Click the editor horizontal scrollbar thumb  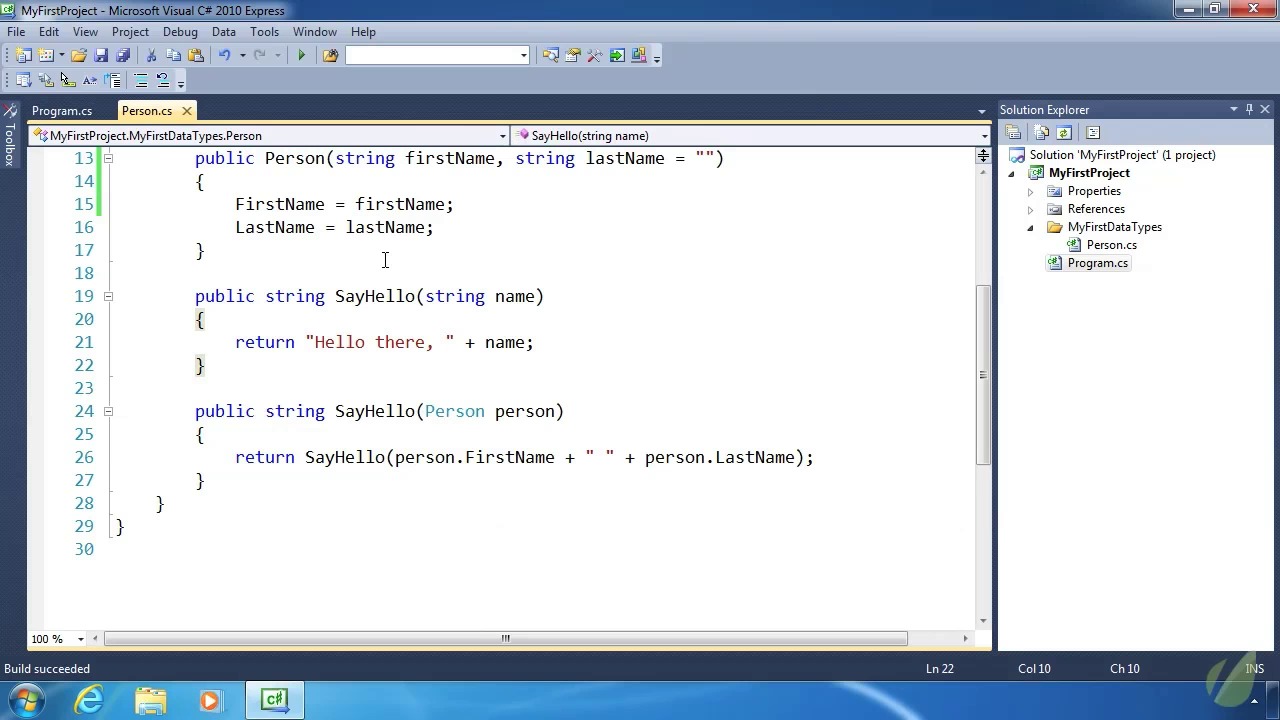click(x=505, y=639)
